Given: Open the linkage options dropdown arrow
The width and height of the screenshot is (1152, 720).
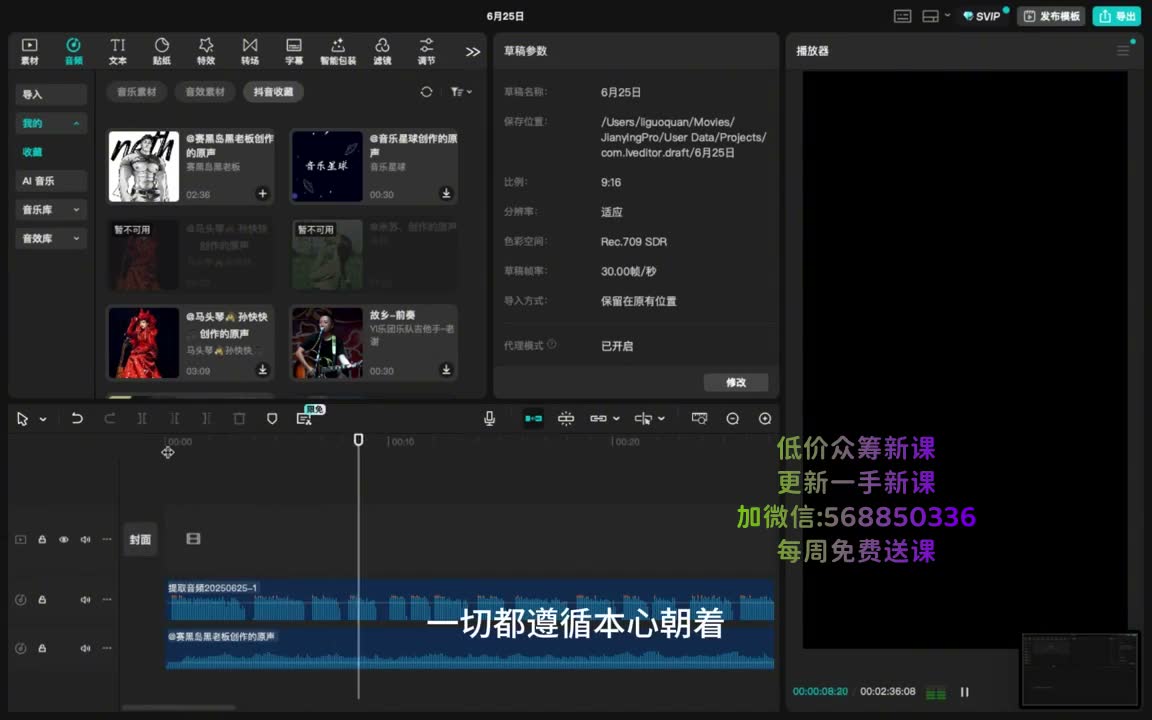Looking at the screenshot, I should coord(616,419).
